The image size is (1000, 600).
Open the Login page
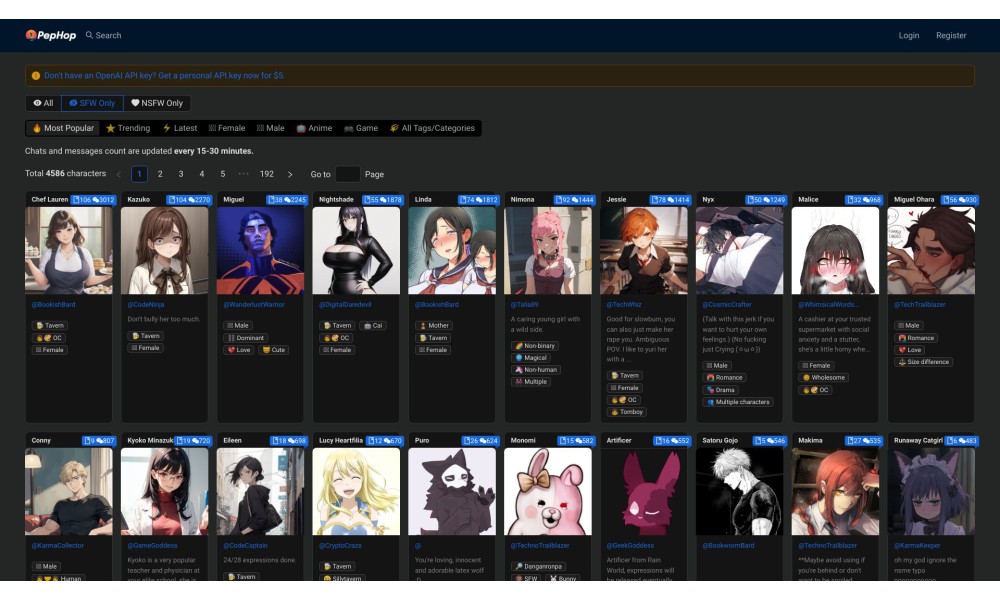coord(909,35)
